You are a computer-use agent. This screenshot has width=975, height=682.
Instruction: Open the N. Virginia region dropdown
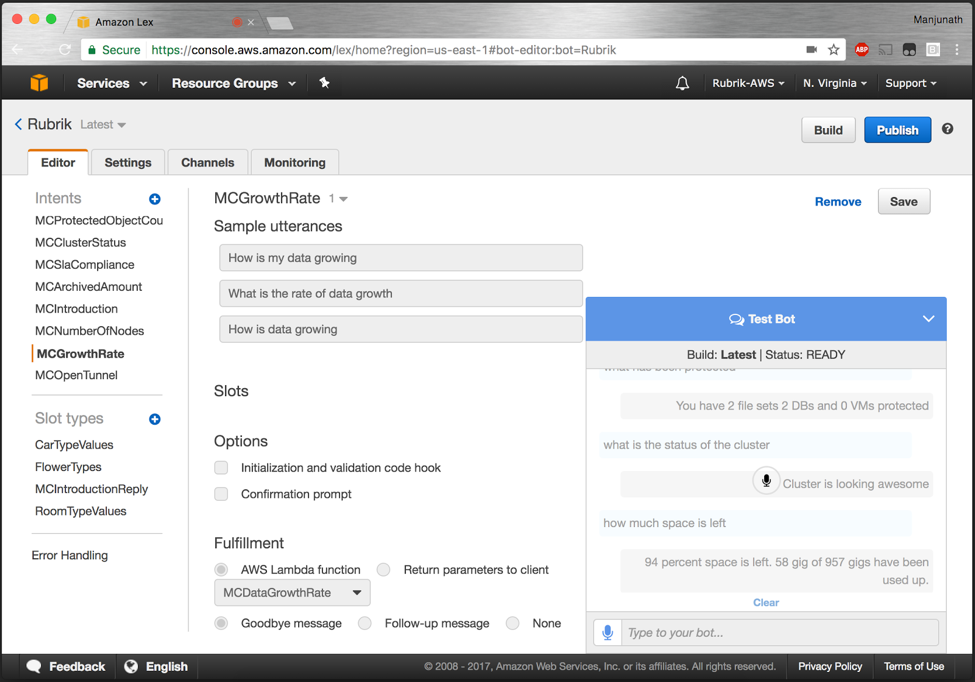pyautogui.click(x=834, y=83)
